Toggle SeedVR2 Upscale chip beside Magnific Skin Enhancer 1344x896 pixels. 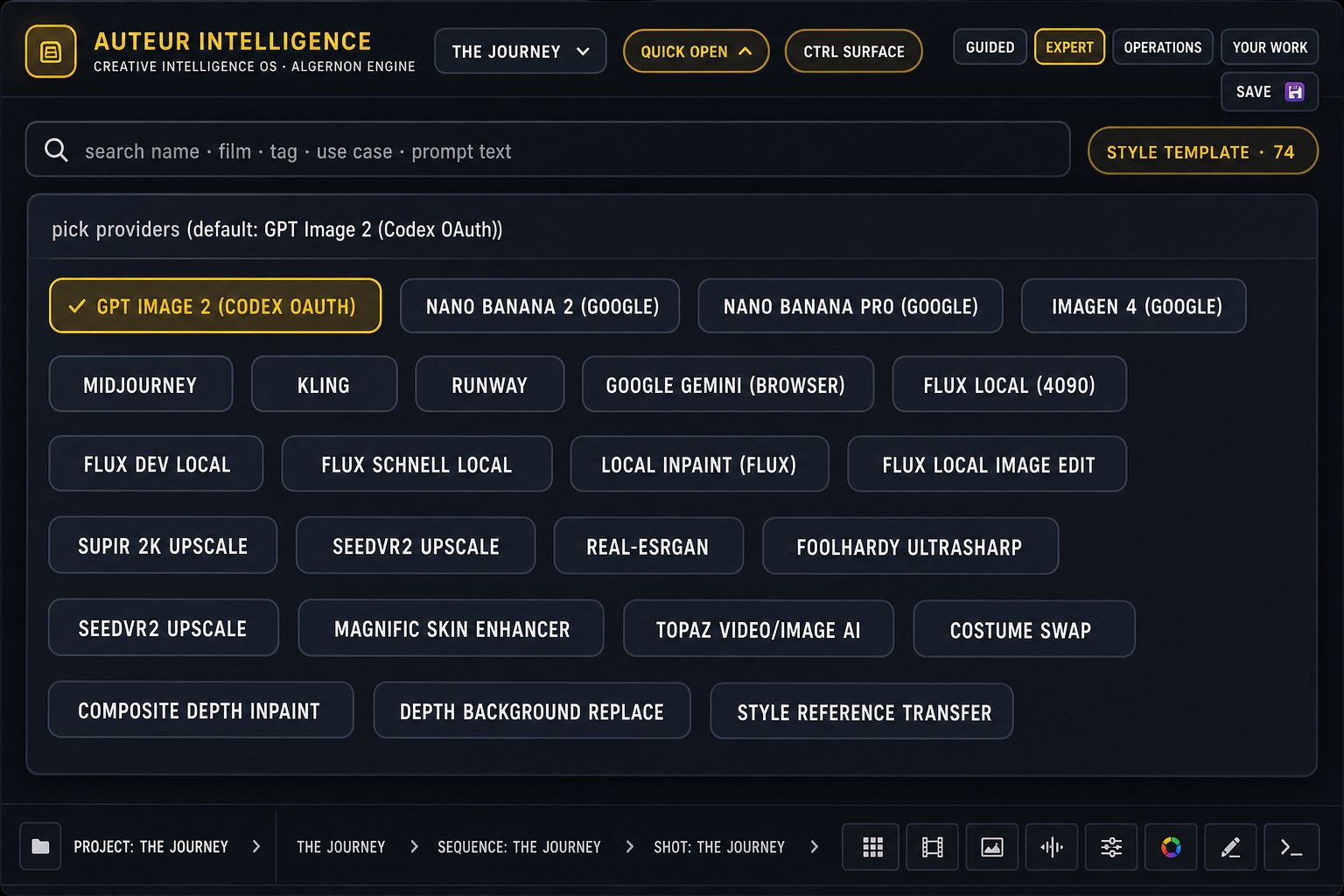click(164, 627)
